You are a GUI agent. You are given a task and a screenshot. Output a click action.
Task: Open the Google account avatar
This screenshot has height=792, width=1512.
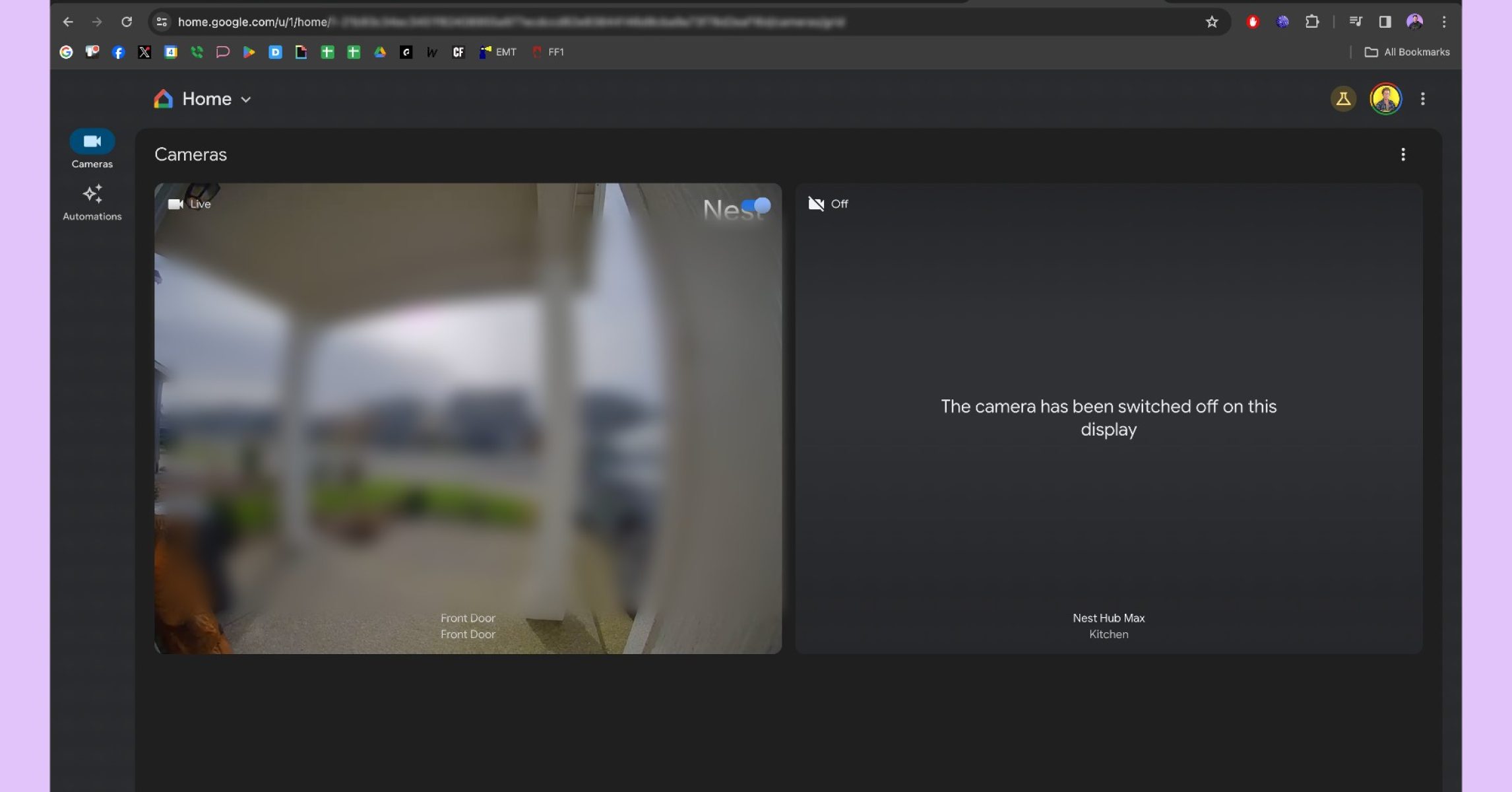tap(1385, 99)
